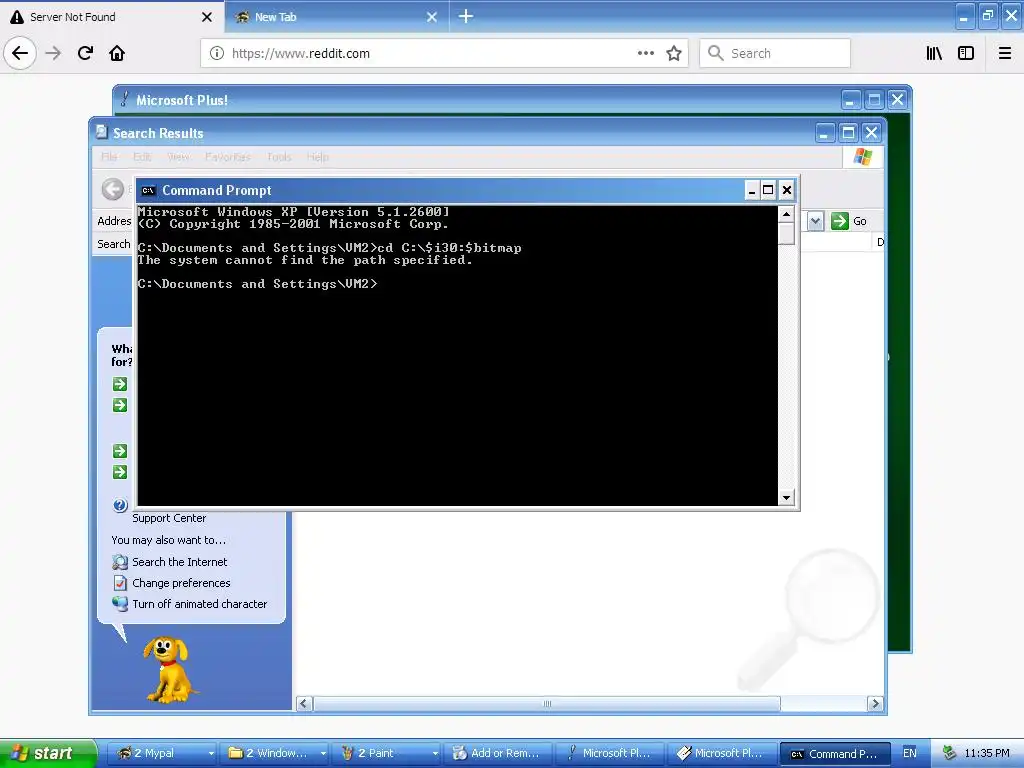The height and width of the screenshot is (768, 1024).
Task: Focus the browser Search box
Action: click(x=775, y=53)
